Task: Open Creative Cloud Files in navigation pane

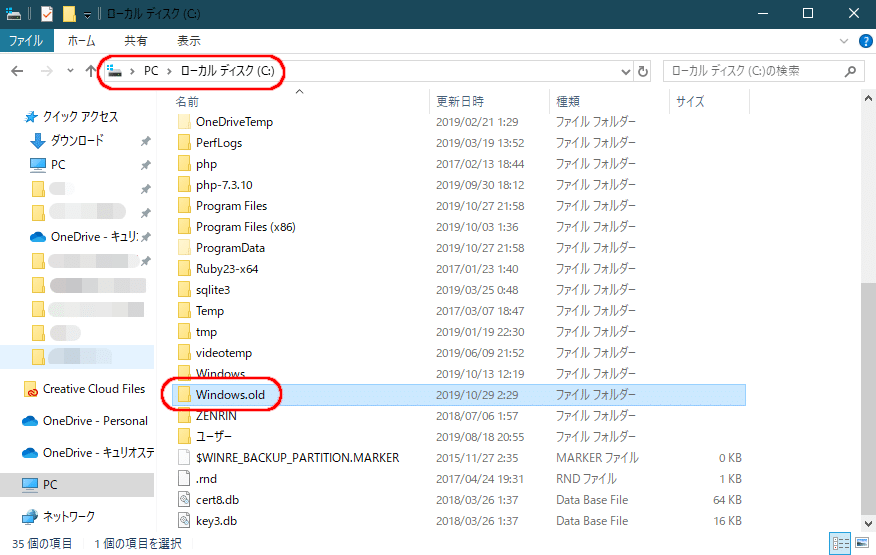Action: point(93,389)
